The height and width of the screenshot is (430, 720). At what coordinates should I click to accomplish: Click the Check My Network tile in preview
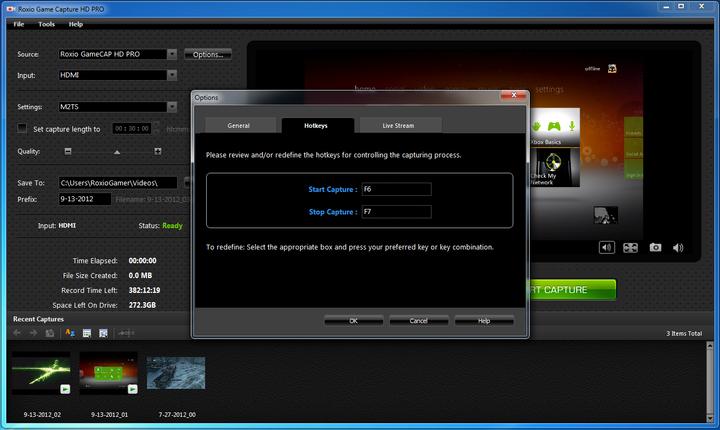tap(555, 167)
